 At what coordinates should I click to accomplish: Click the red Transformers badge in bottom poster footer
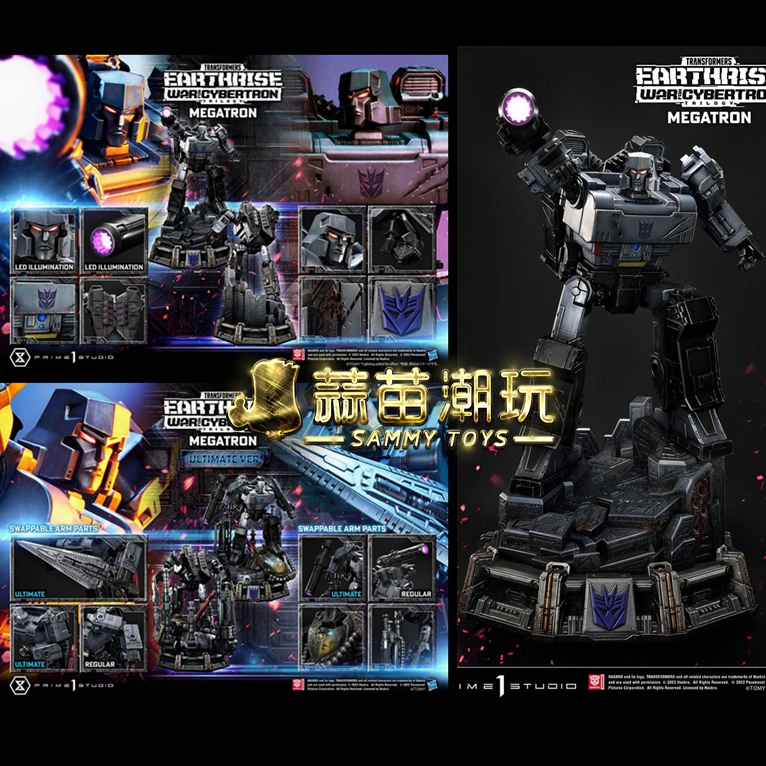coord(298,684)
